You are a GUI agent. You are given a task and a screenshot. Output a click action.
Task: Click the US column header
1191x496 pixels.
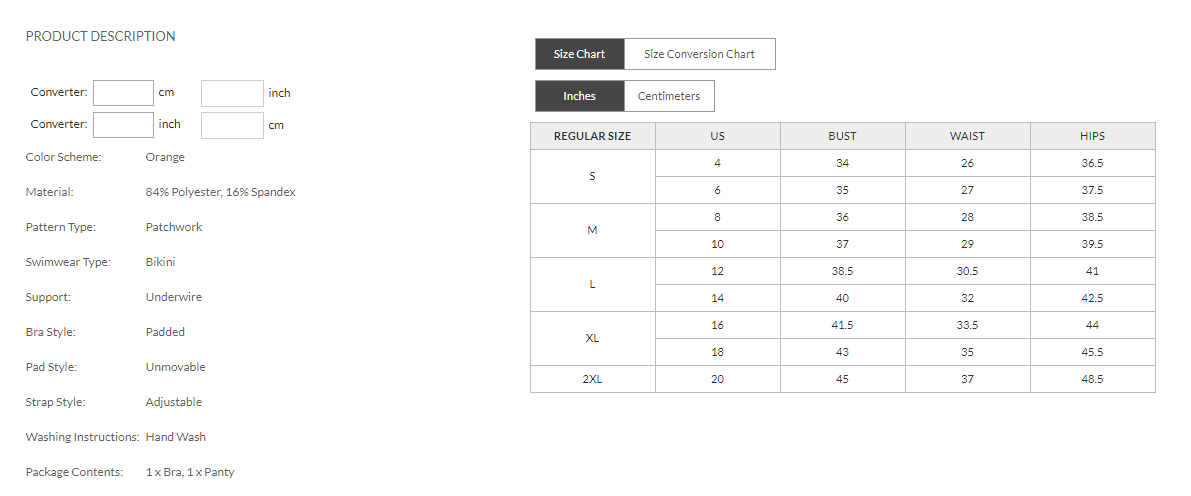[717, 136]
